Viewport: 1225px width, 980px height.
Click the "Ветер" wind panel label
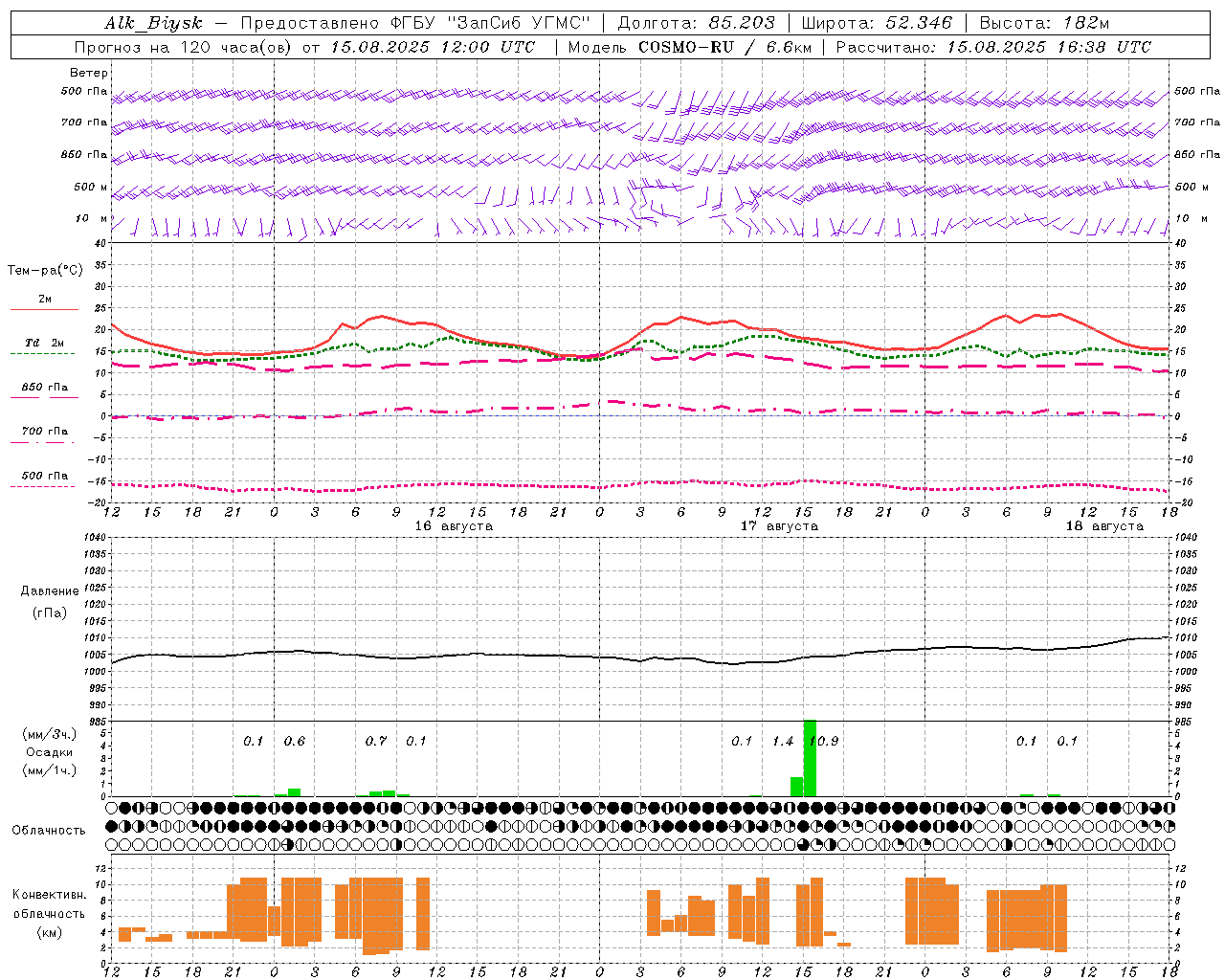[89, 73]
